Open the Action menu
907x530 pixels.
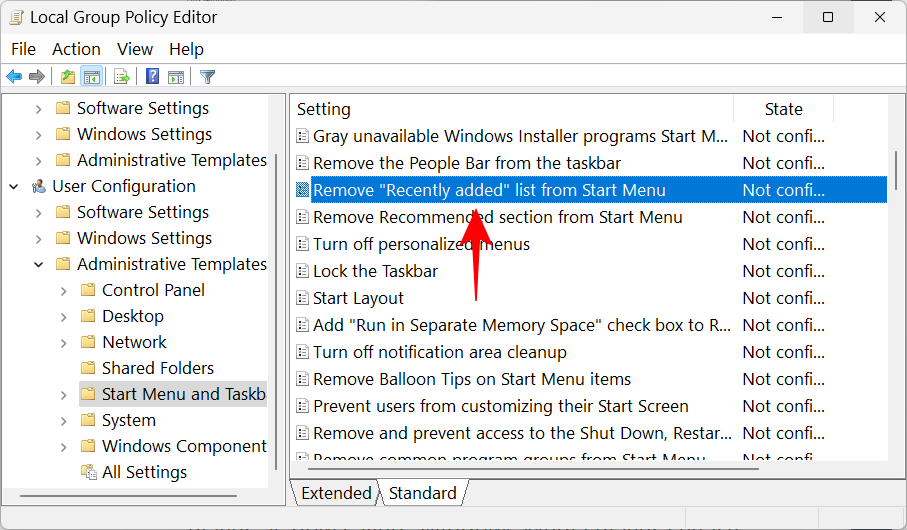tap(76, 49)
